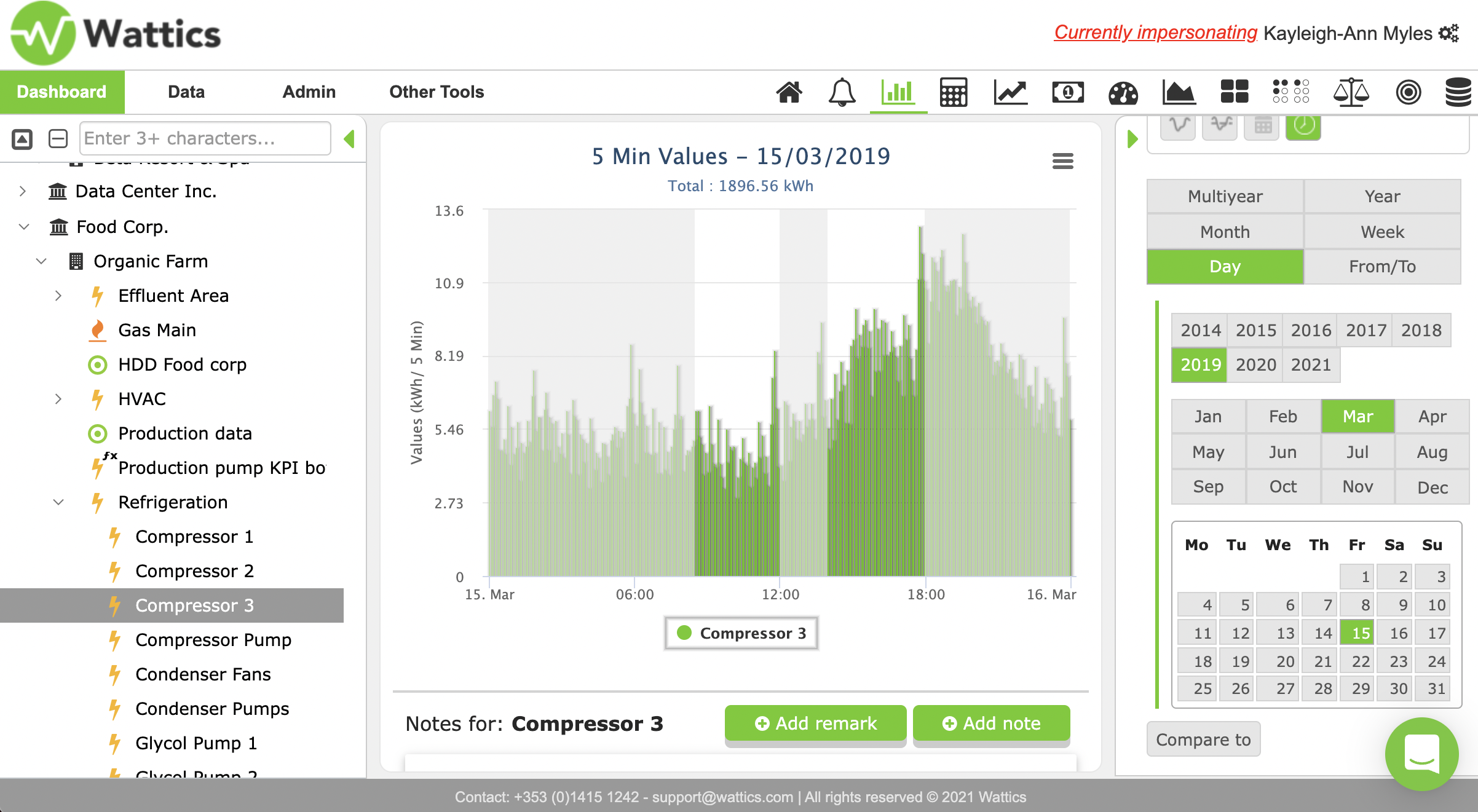The width and height of the screenshot is (1478, 812).
Task: Click the balance scales icon
Action: pyautogui.click(x=1351, y=93)
